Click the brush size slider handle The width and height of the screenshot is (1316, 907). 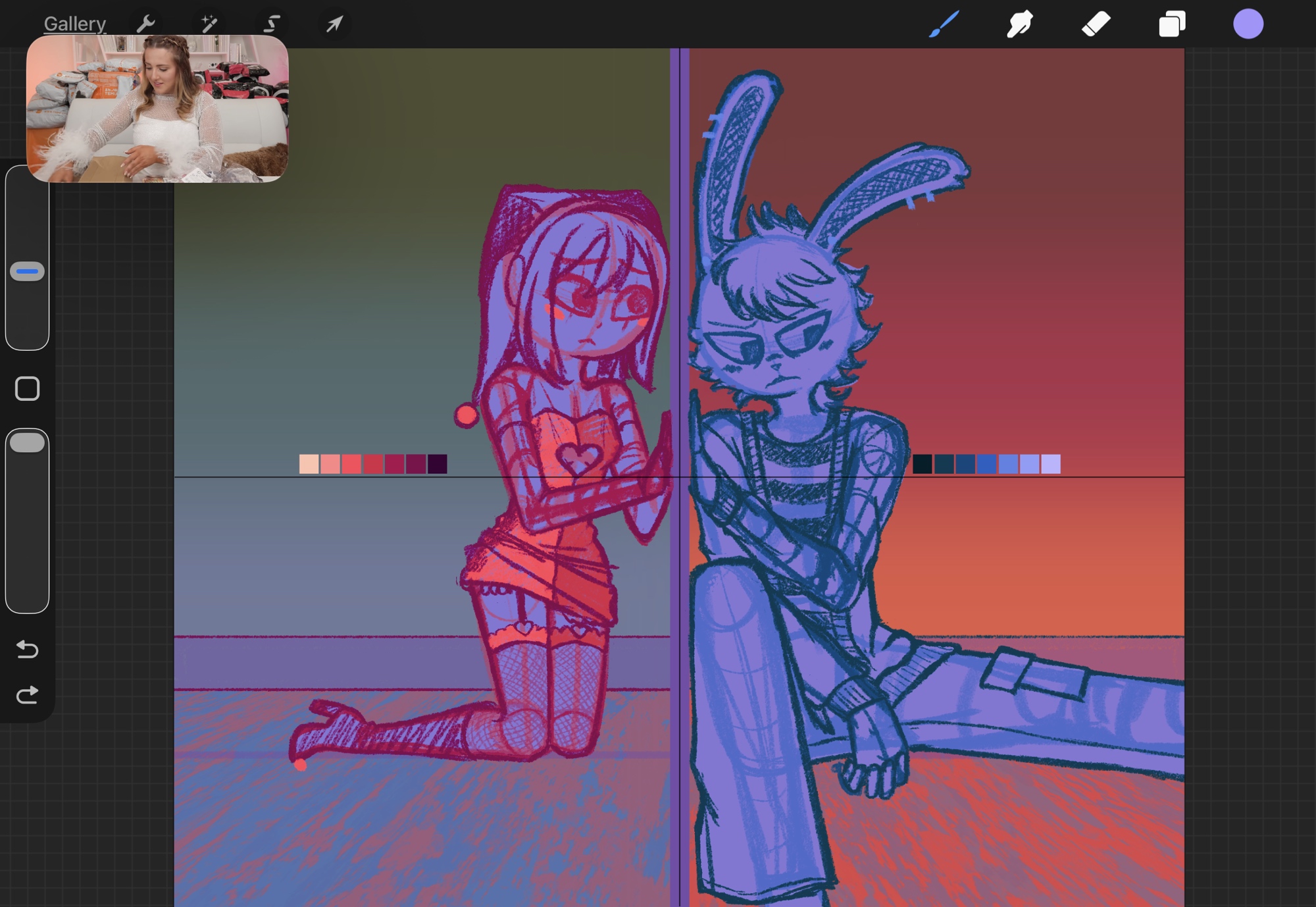(27, 271)
